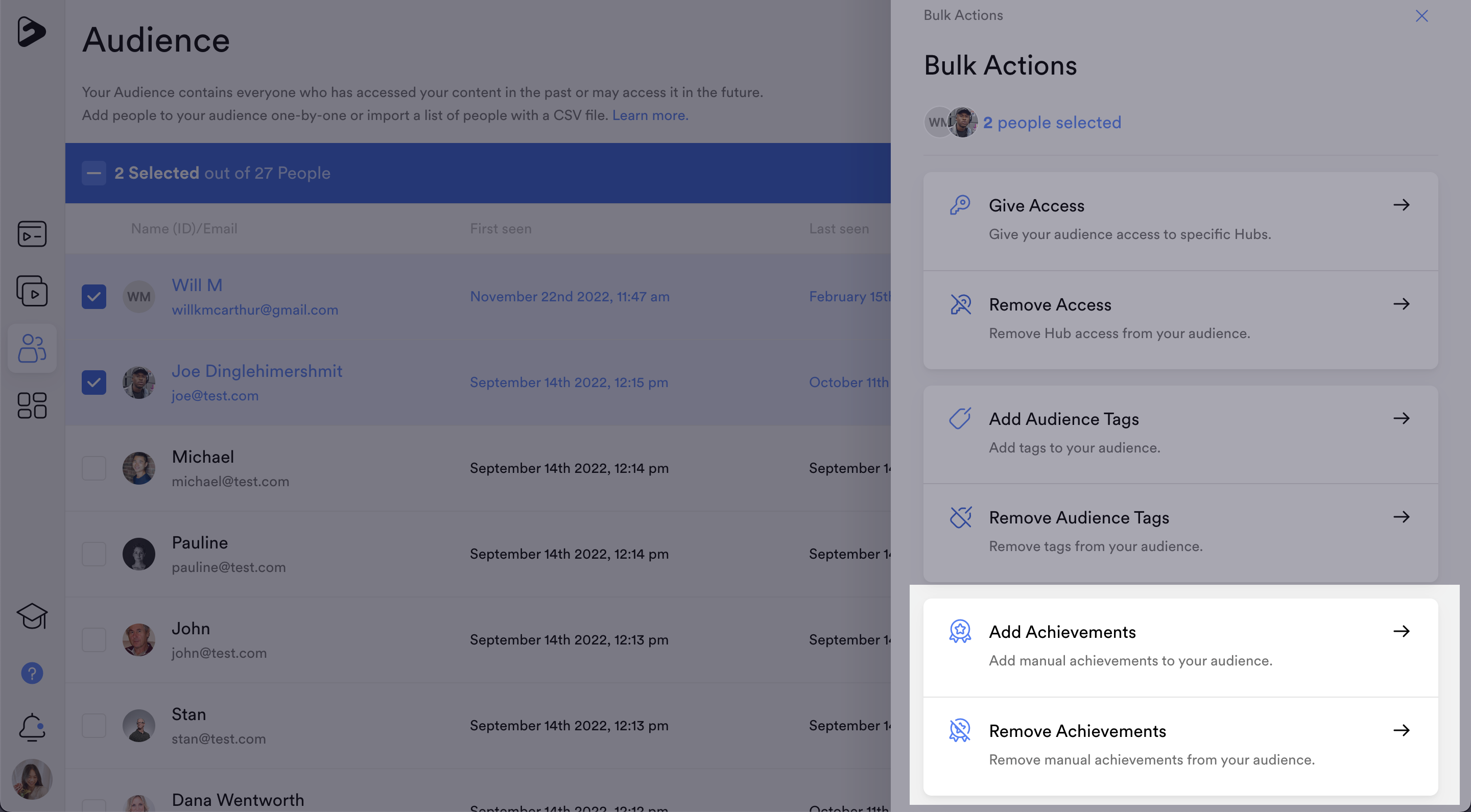Click the 2 people selected link
This screenshot has width=1471, height=812.
click(x=1052, y=122)
